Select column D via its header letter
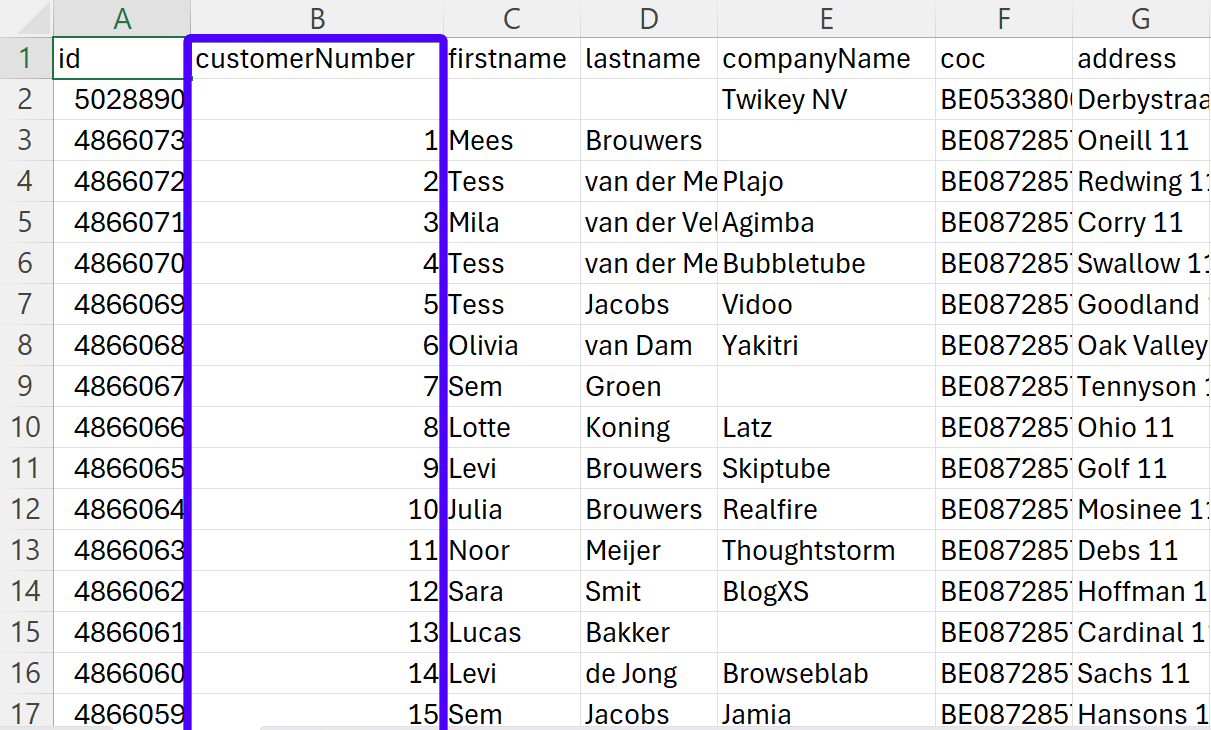This screenshot has width=1211, height=730. (649, 18)
